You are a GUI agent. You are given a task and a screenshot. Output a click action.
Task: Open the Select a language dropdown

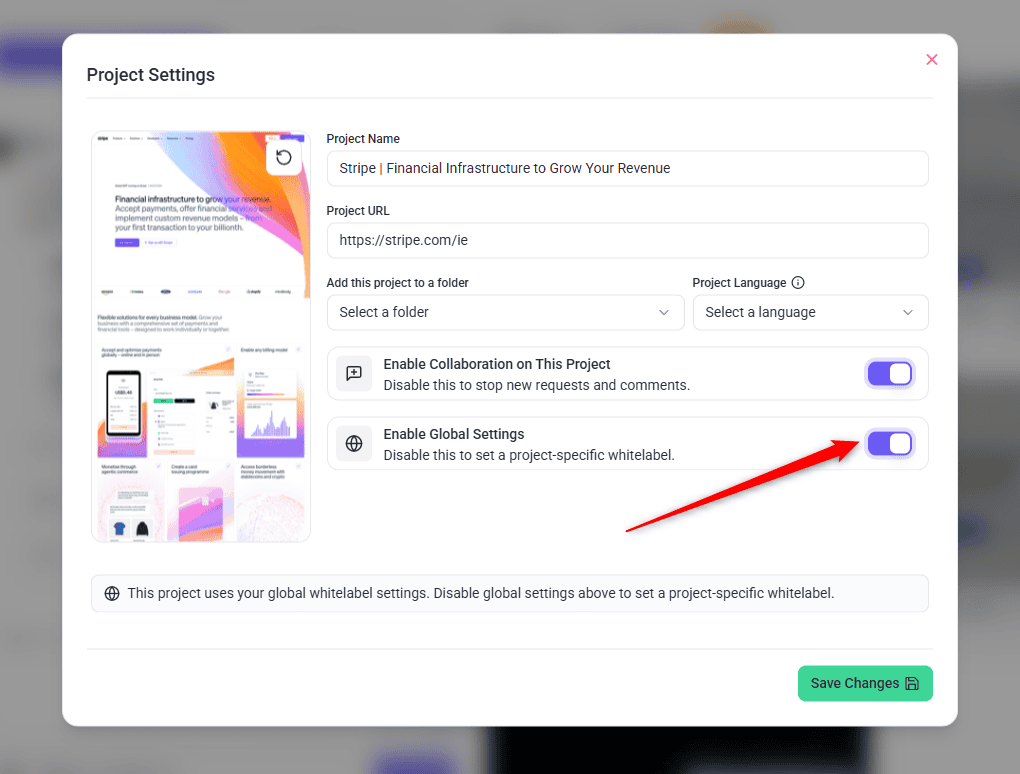coord(811,312)
